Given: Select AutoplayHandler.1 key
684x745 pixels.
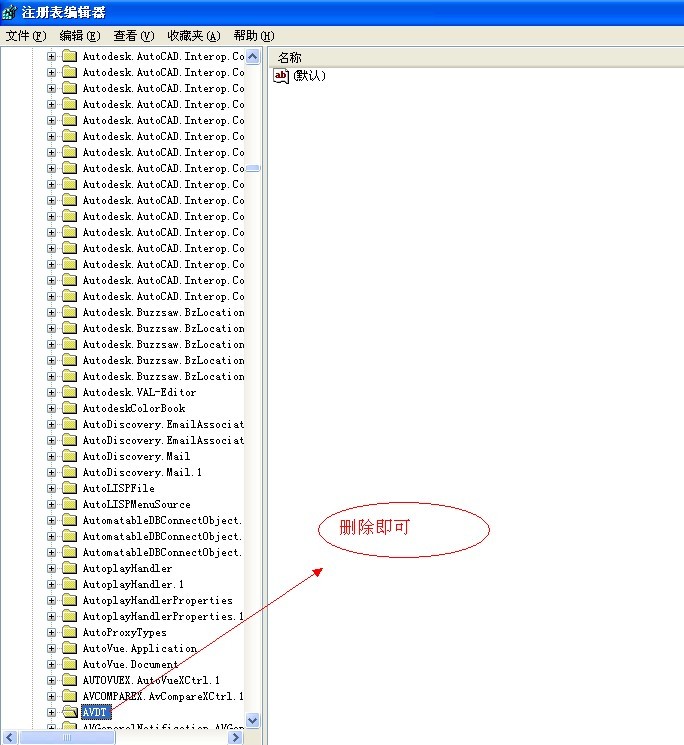Looking at the screenshot, I should [x=133, y=584].
